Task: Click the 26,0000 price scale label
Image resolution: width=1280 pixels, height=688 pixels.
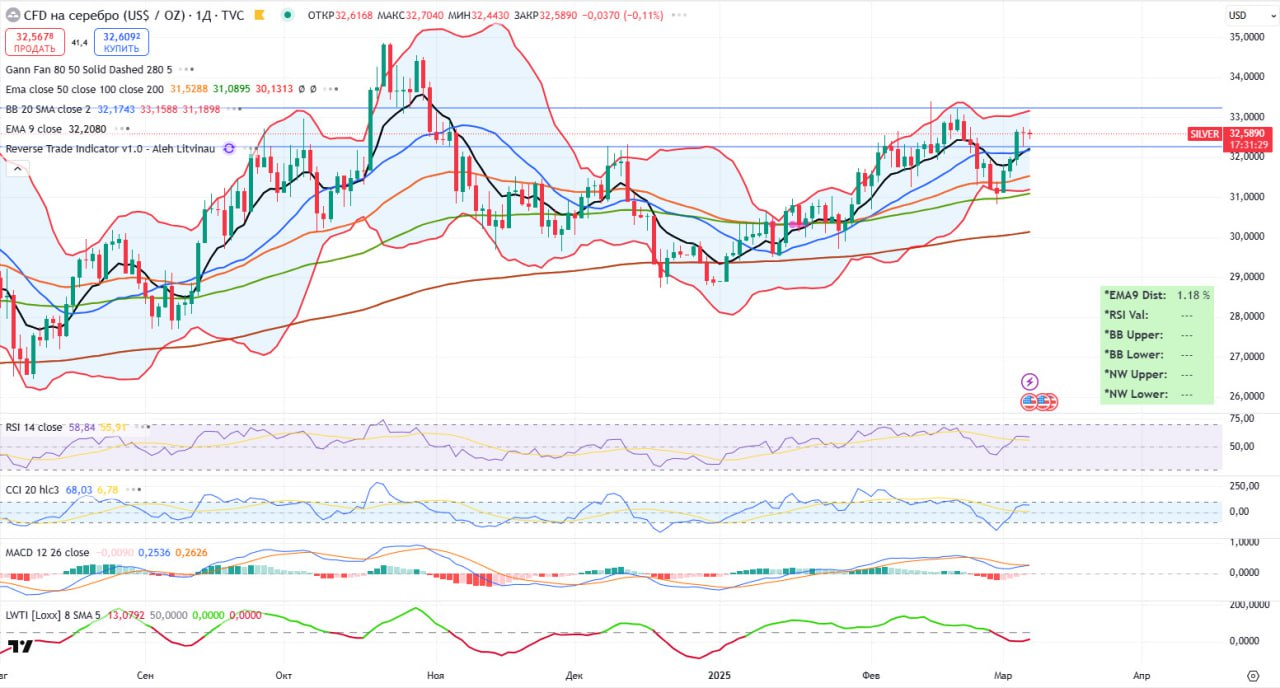Action: [x=1248, y=396]
